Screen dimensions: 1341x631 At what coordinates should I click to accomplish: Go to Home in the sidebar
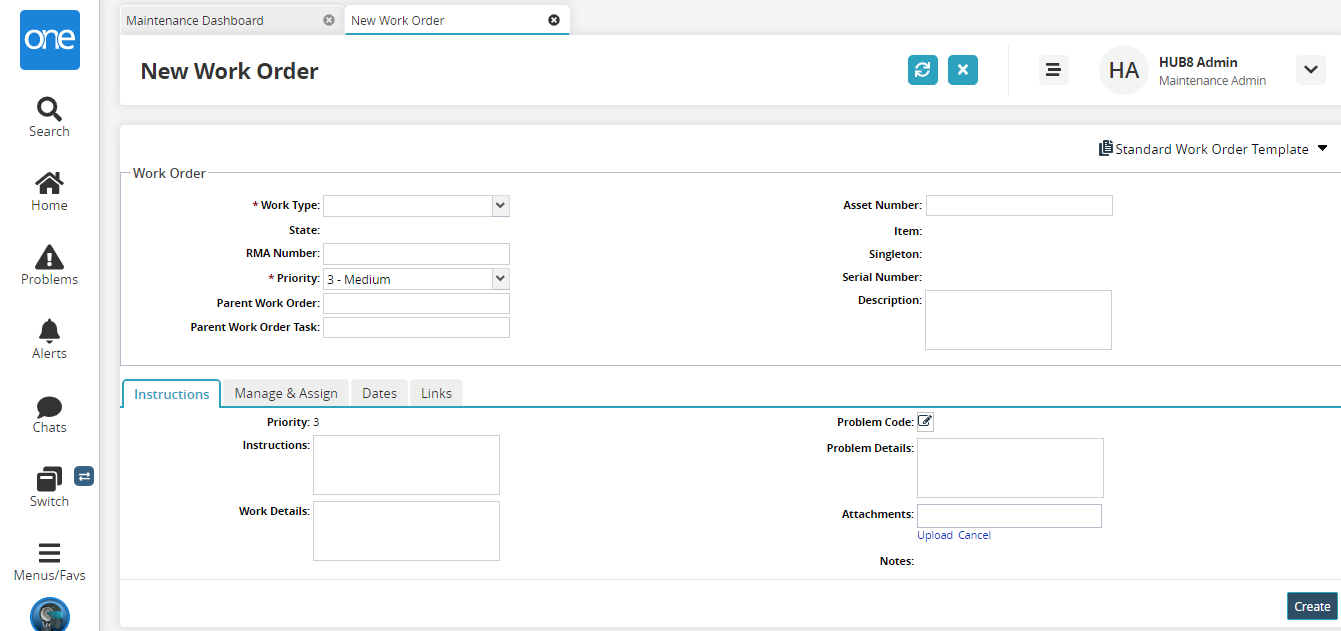[49, 183]
